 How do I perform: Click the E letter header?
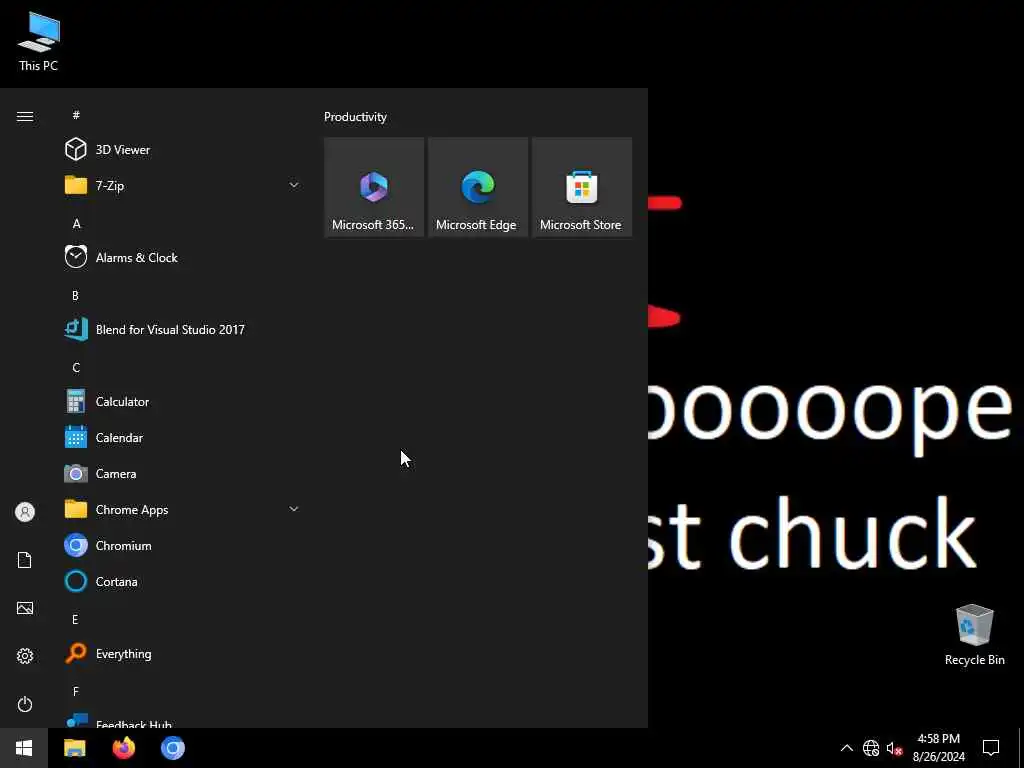(x=75, y=619)
